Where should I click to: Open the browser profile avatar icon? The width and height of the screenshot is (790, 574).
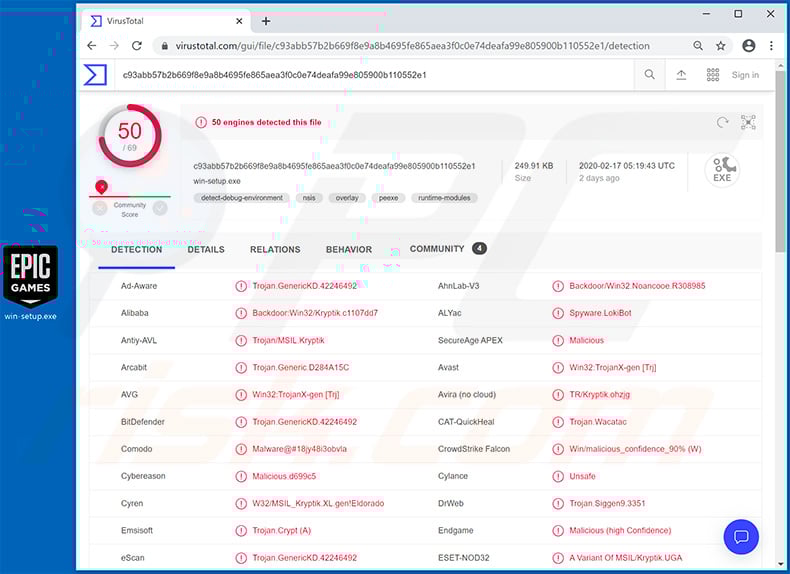pyautogui.click(x=749, y=46)
